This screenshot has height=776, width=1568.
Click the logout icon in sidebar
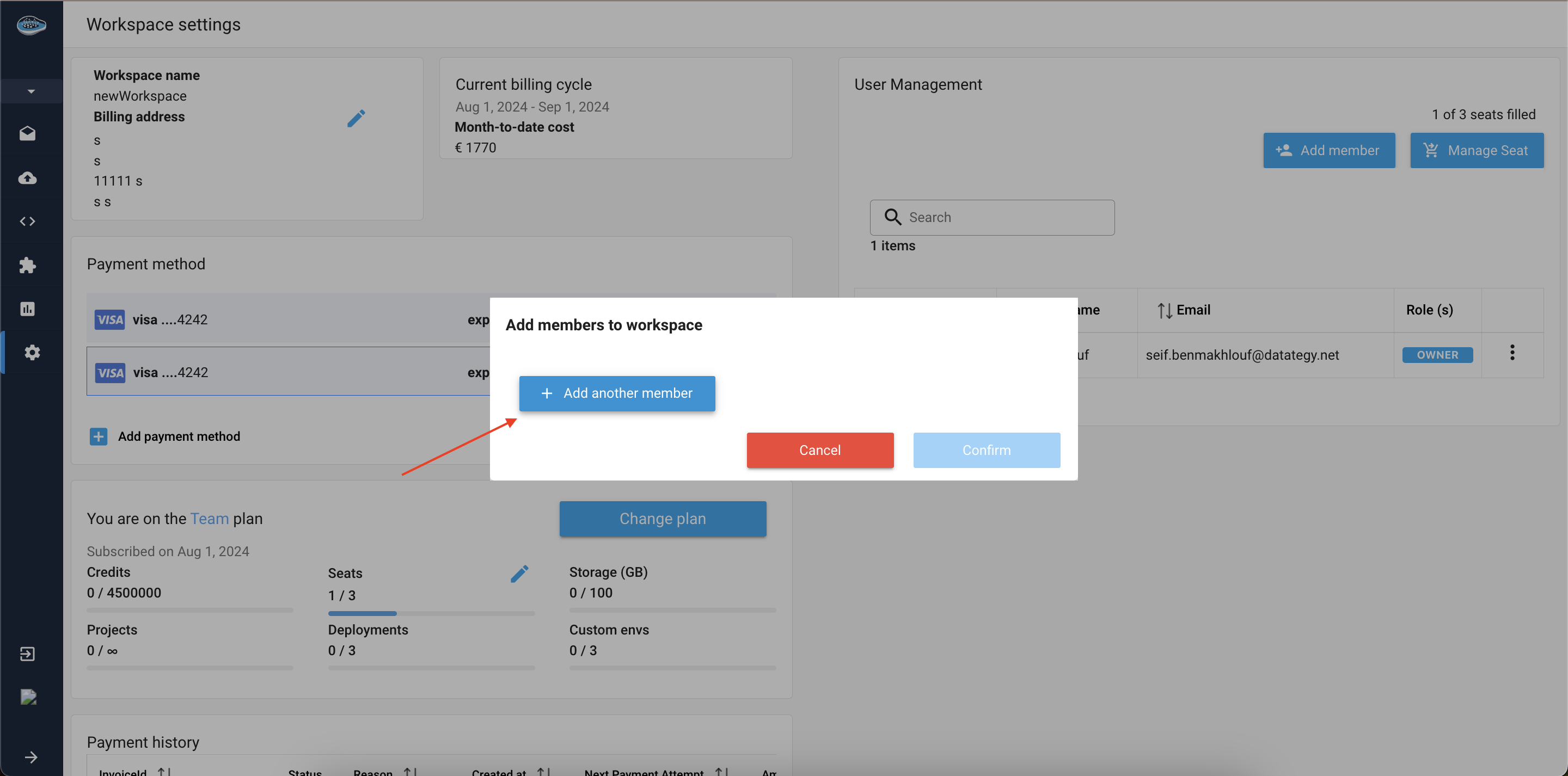(27, 654)
